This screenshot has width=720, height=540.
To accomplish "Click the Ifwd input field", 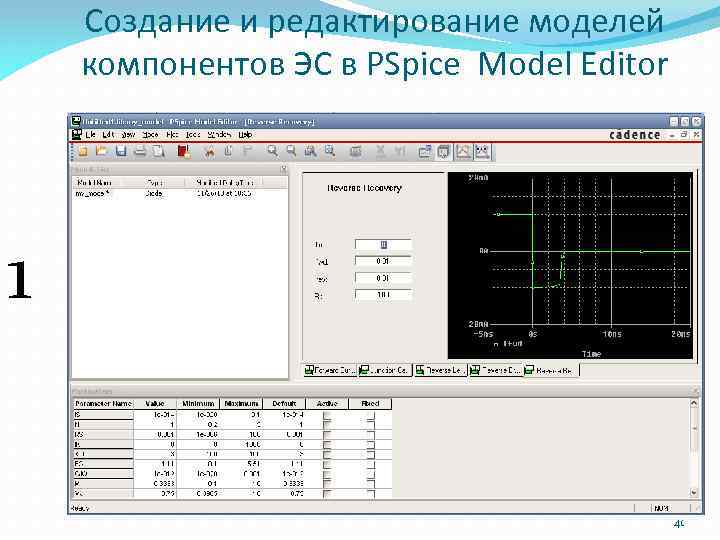I will pos(383,261).
